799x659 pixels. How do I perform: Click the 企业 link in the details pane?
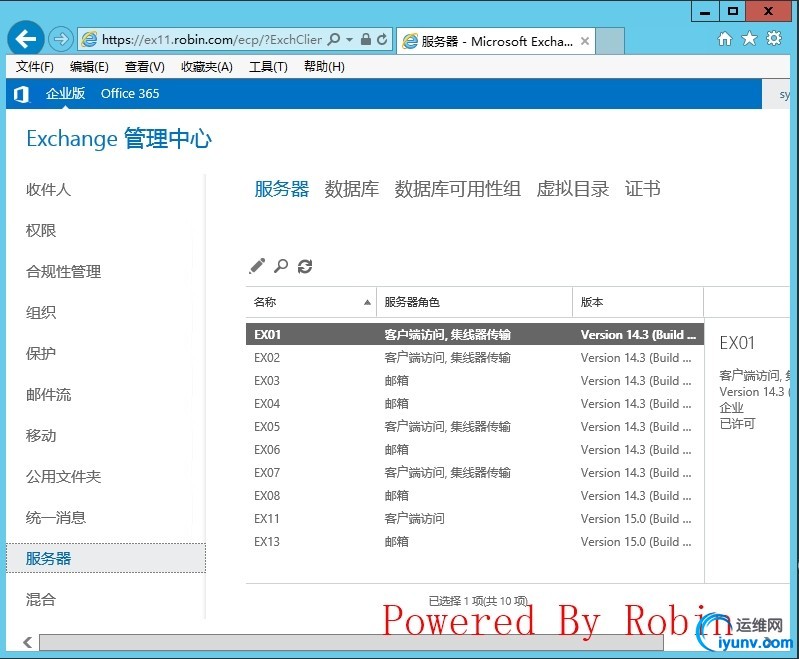coord(731,408)
